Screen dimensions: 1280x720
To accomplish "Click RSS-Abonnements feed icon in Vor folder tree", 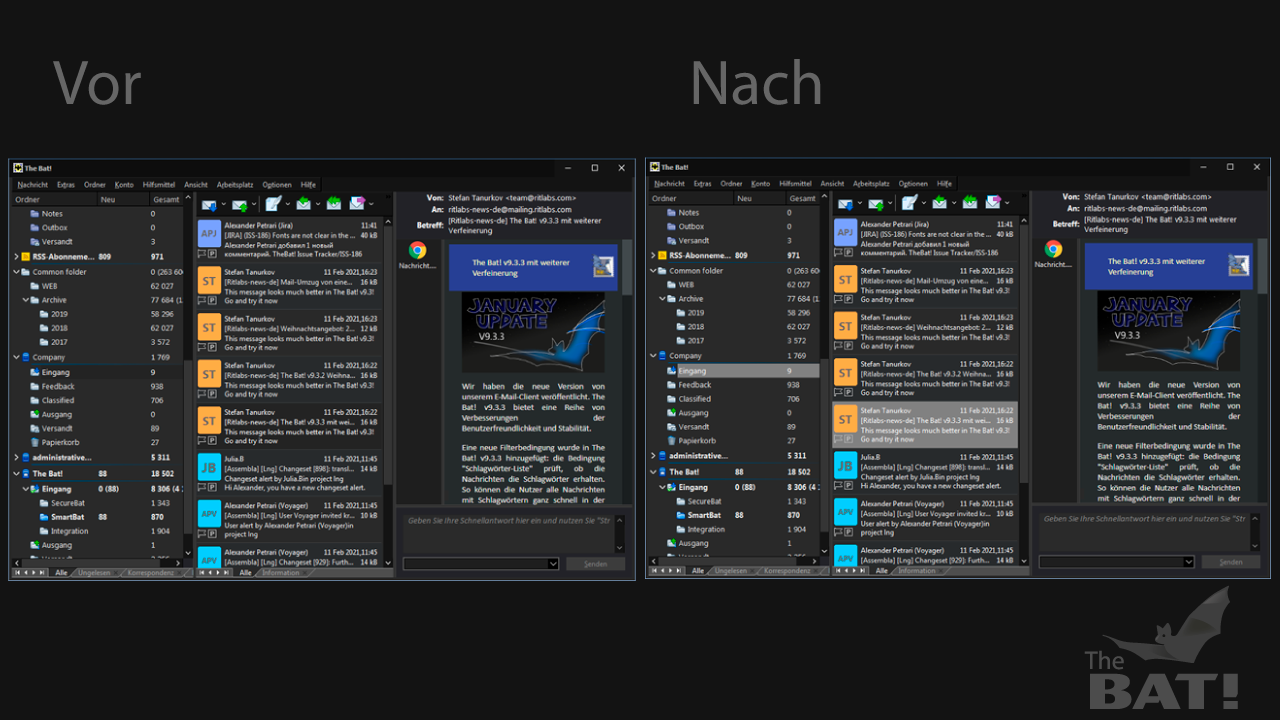I will 26,256.
